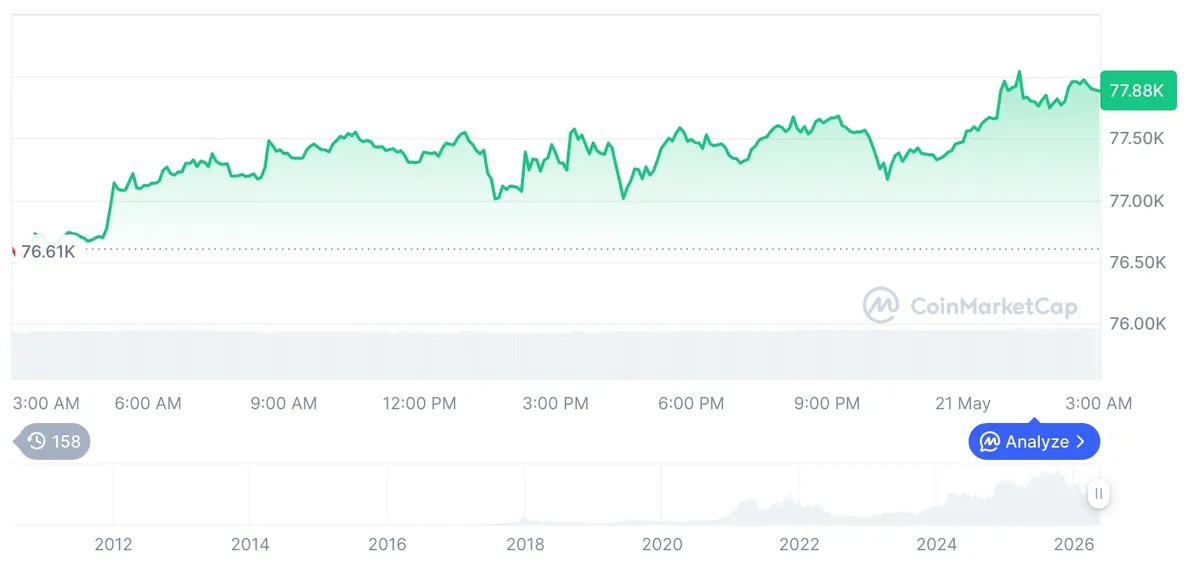Click the pause handle on the range slider

point(1098,493)
